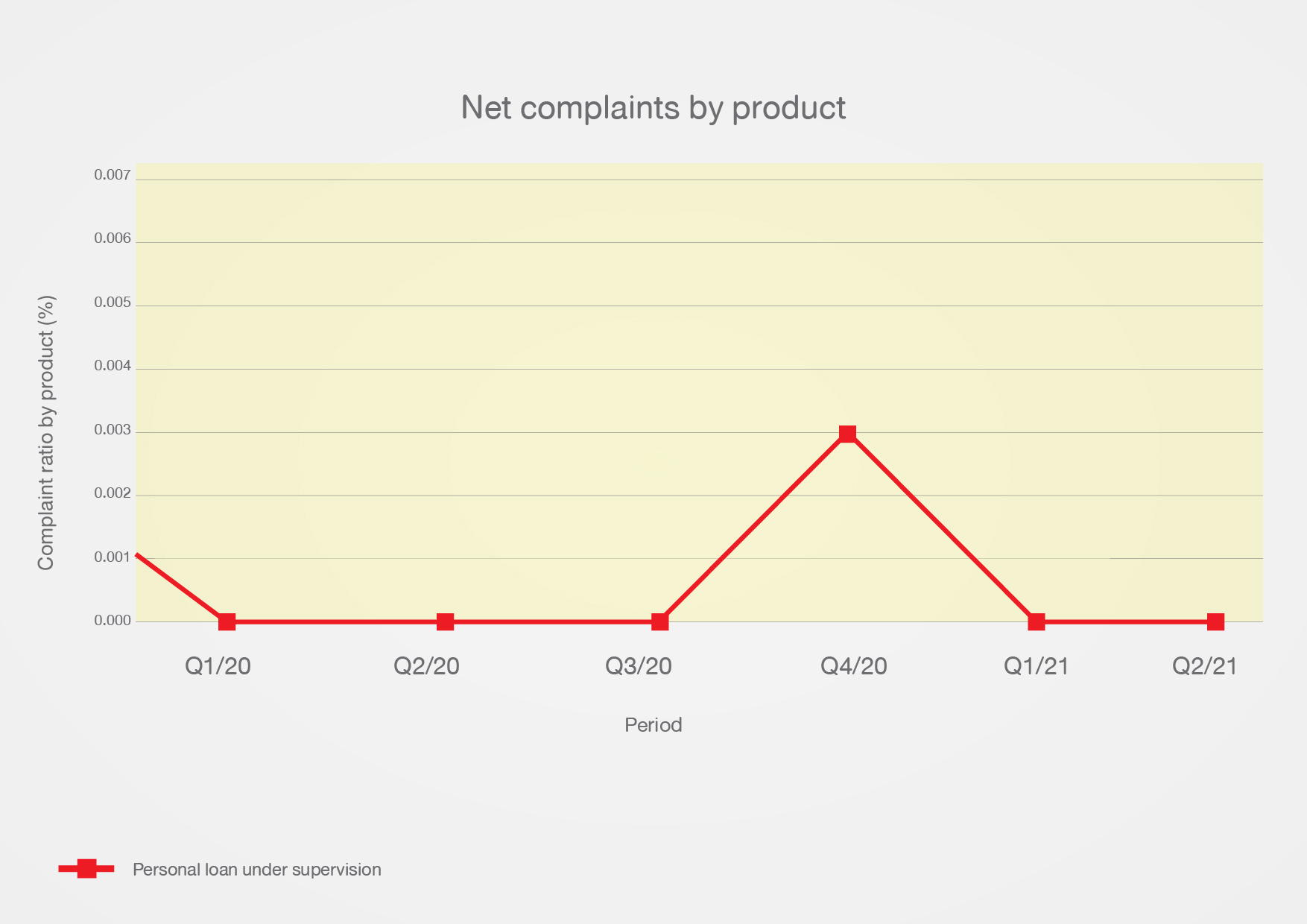Click the Q2/21 data point marker
This screenshot has height=924, width=1307.
pyautogui.click(x=1215, y=621)
